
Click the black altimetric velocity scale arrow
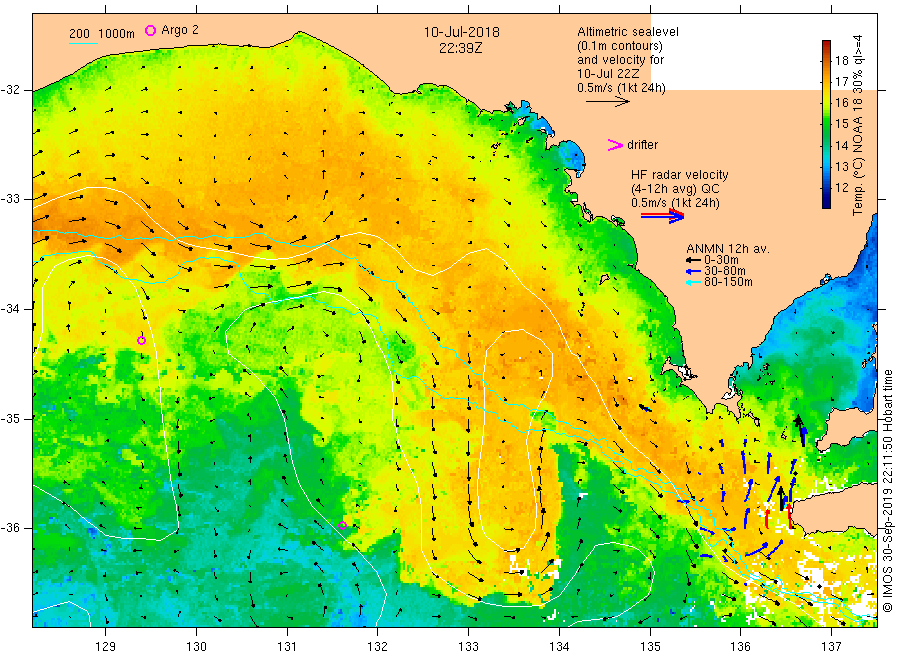pyautogui.click(x=608, y=102)
